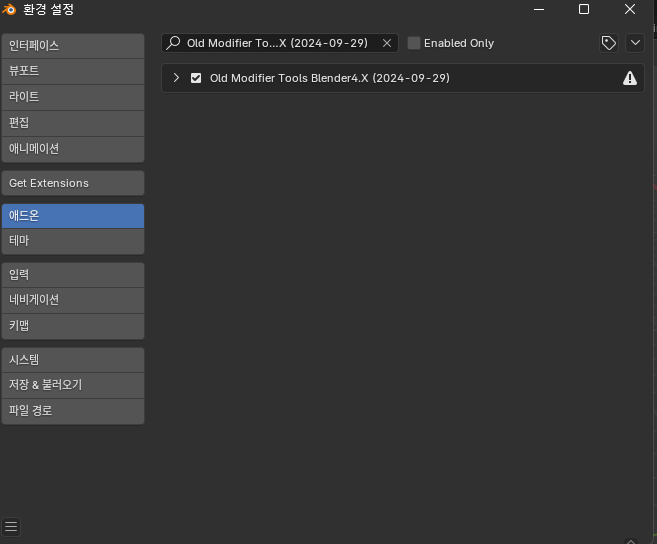Select the 애드온 tab

(x=73, y=216)
